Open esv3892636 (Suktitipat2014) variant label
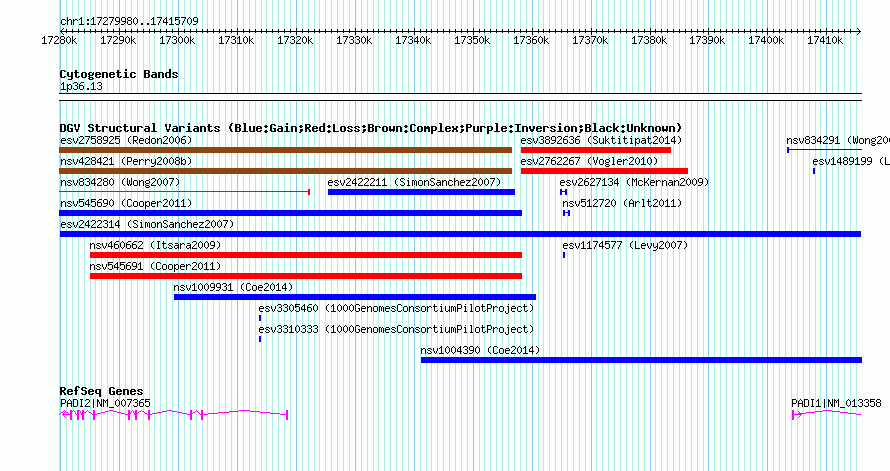Viewport: 890px width, 471px height. 601,140
